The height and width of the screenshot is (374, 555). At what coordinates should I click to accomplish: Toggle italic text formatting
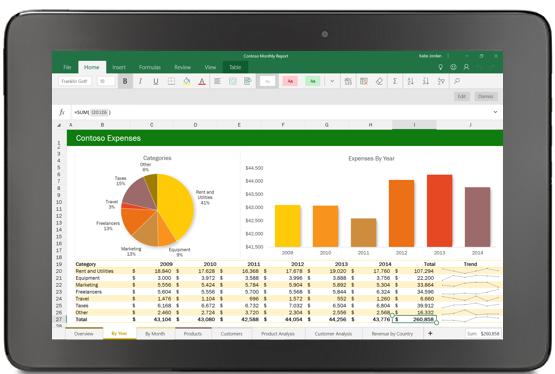click(x=141, y=81)
